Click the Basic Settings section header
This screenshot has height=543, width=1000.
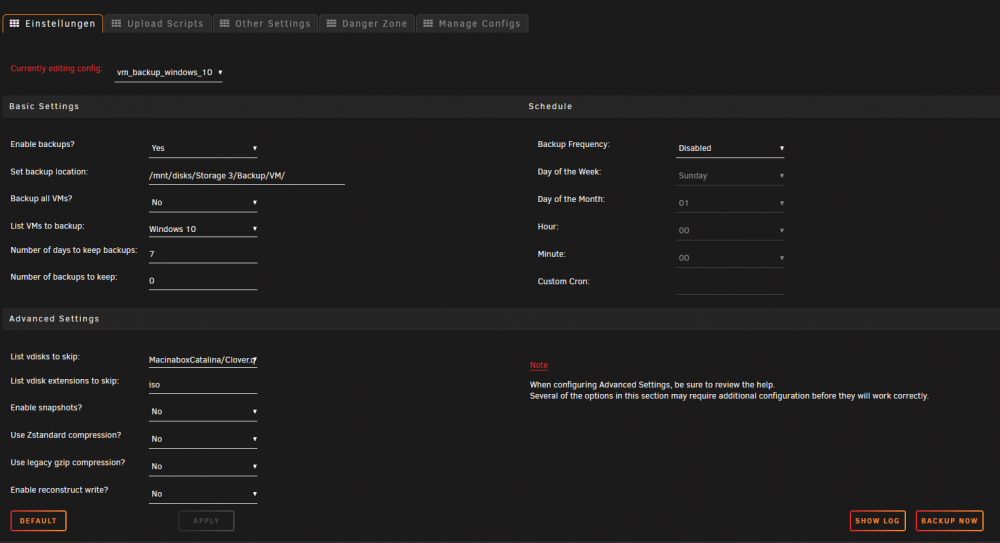[x=44, y=107]
